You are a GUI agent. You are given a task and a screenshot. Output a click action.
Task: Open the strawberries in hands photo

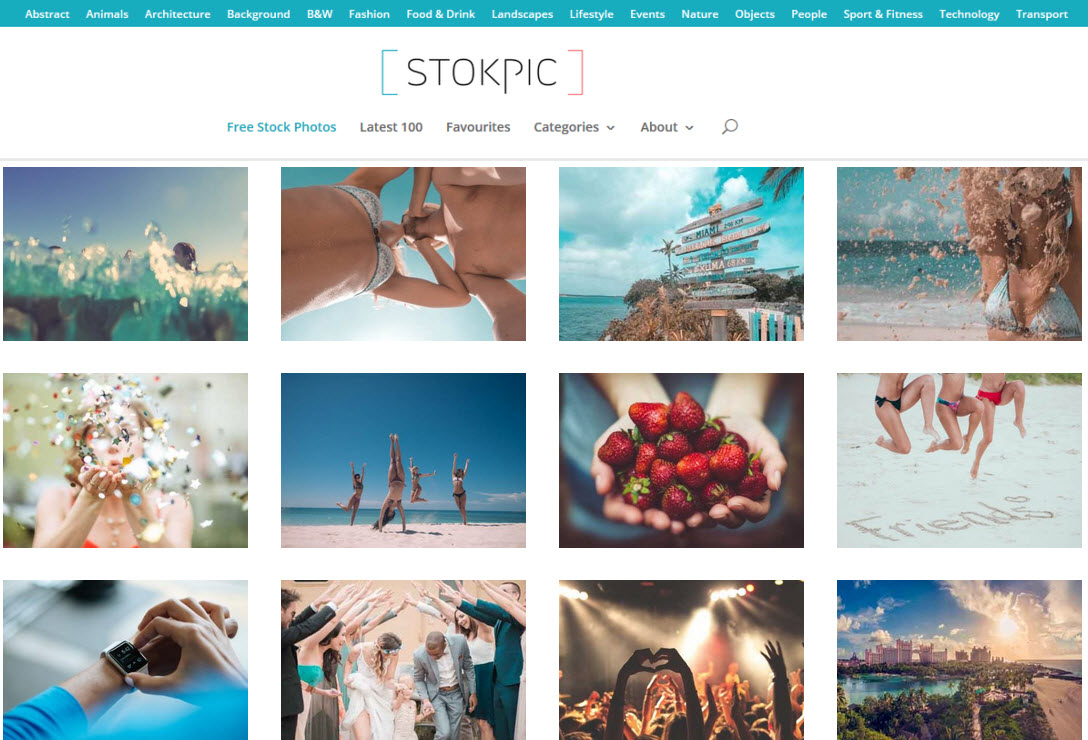(x=681, y=460)
